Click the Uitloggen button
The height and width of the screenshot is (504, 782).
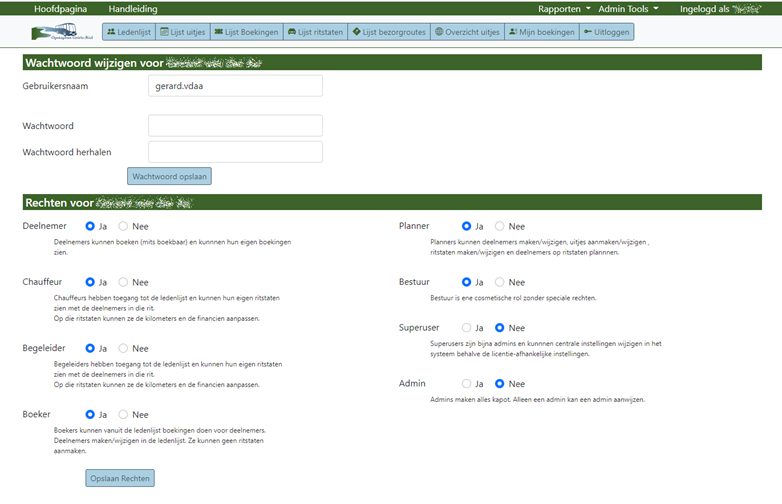coord(608,32)
